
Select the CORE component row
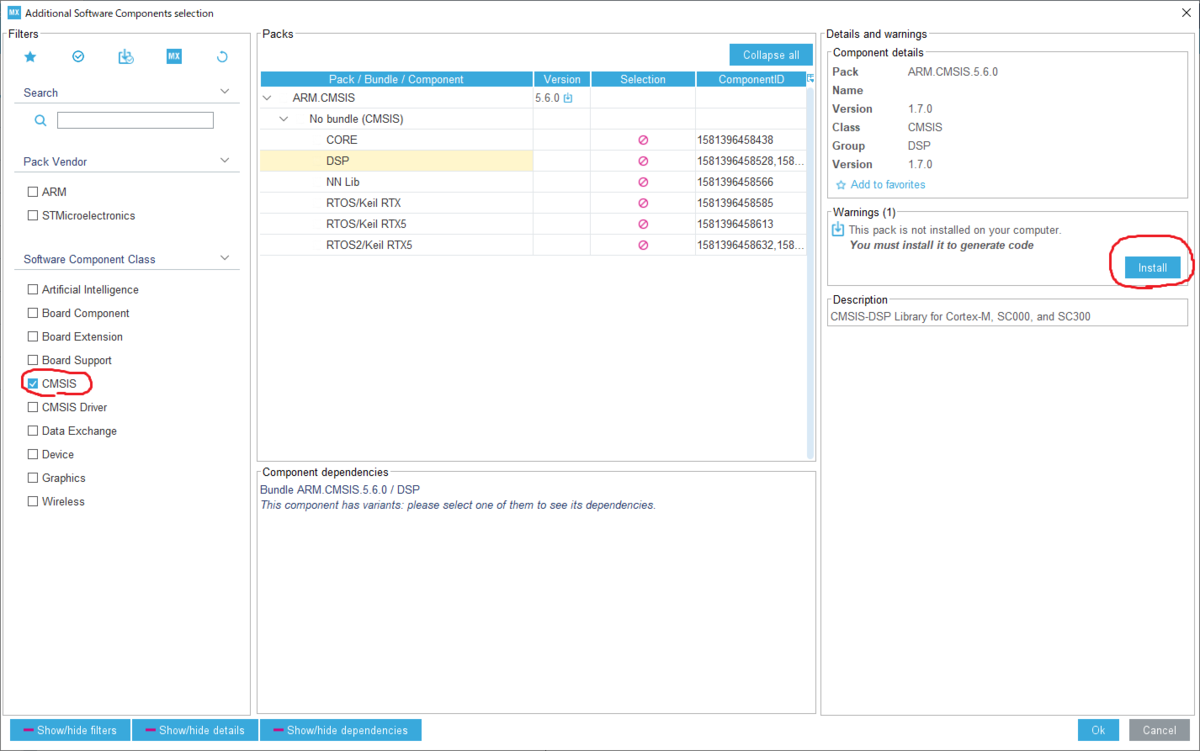point(533,140)
